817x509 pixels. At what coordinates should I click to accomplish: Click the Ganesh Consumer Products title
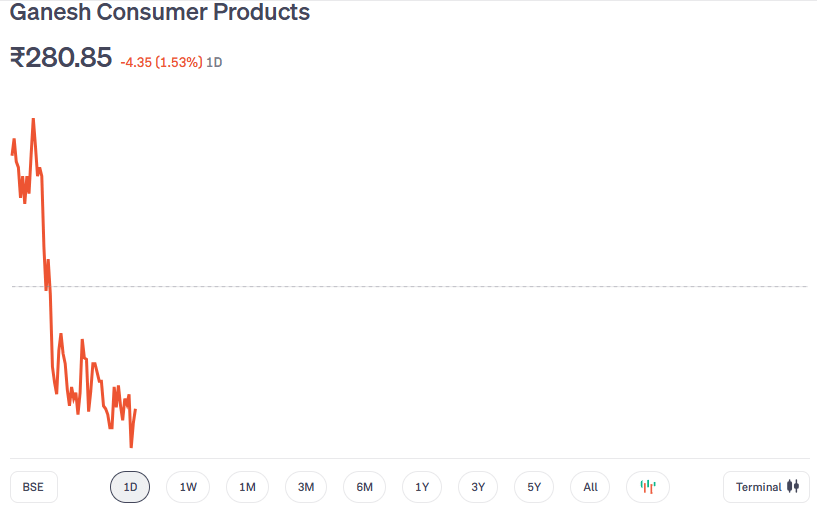160,13
